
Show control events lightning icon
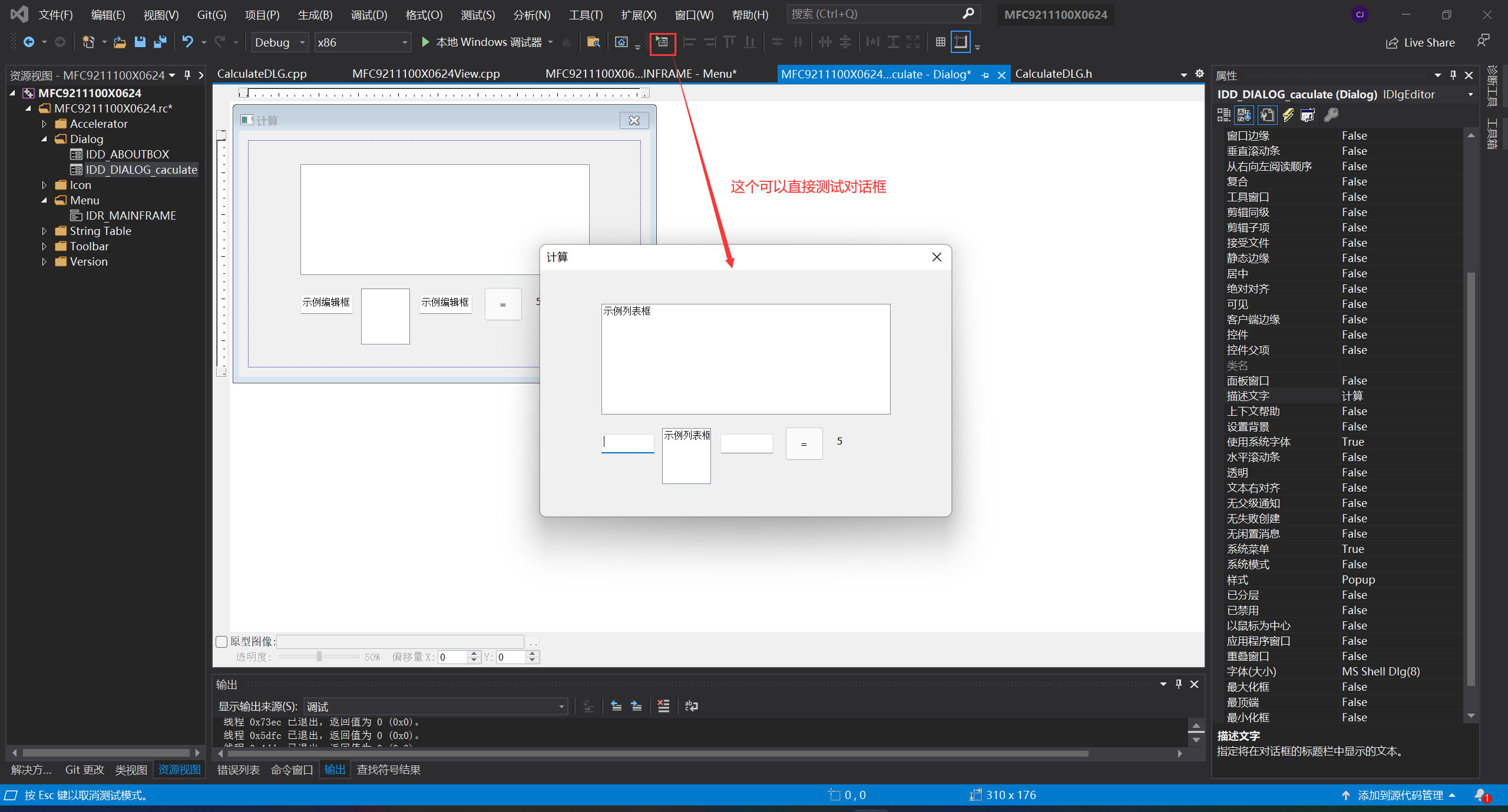(x=1288, y=115)
